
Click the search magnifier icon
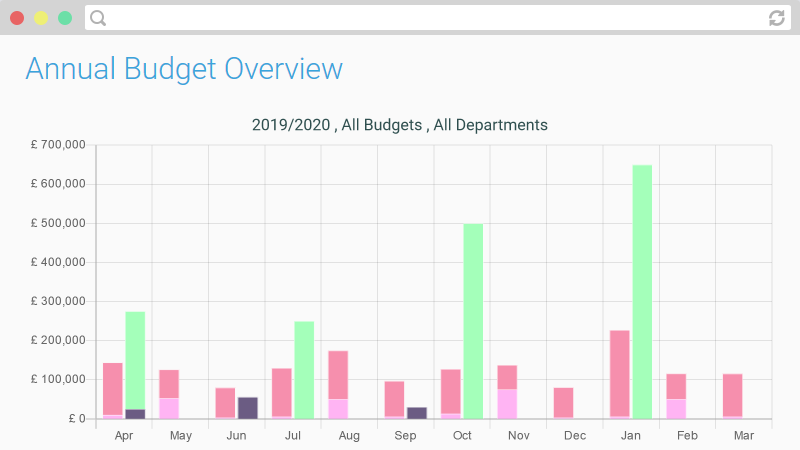tap(98, 18)
